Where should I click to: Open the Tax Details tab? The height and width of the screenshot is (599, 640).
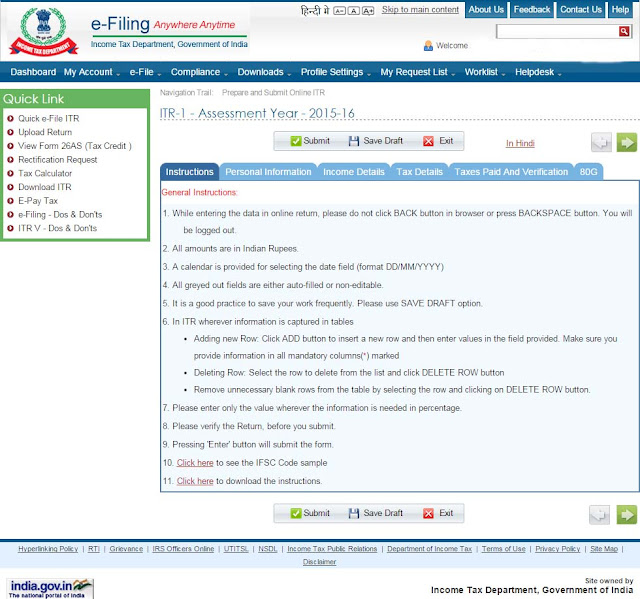(x=420, y=172)
